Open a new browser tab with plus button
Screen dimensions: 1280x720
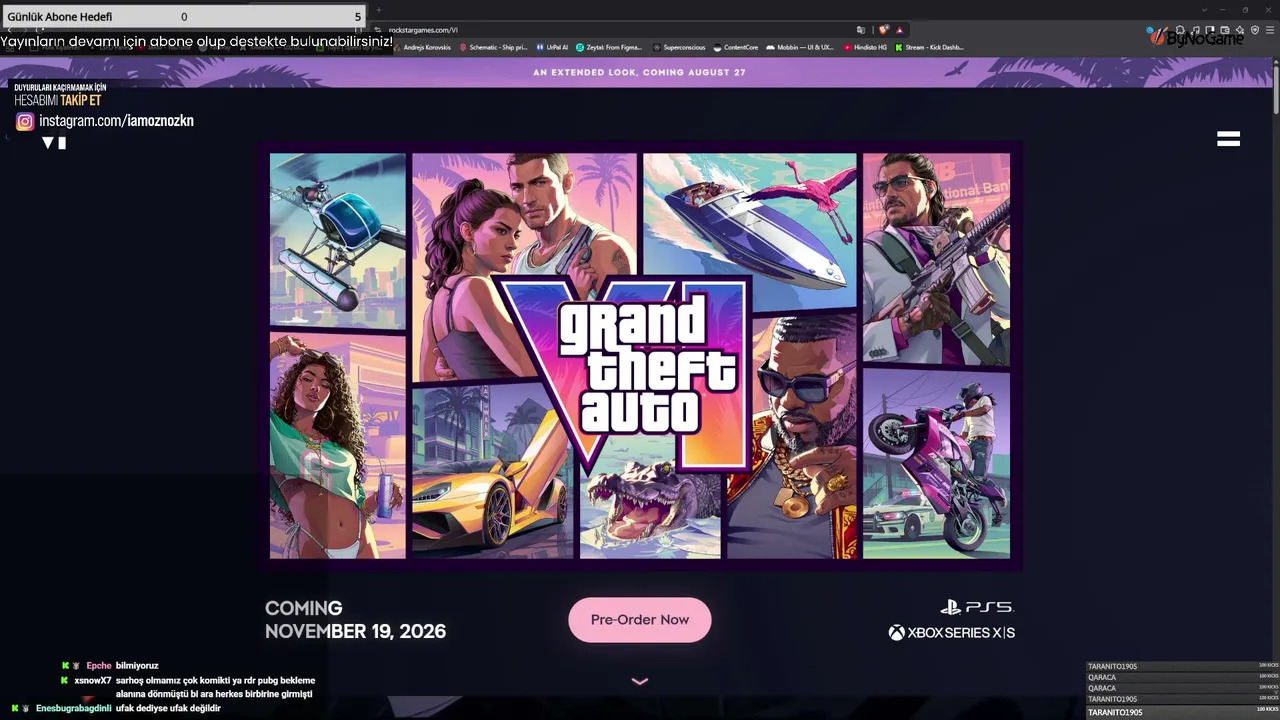[378, 10]
